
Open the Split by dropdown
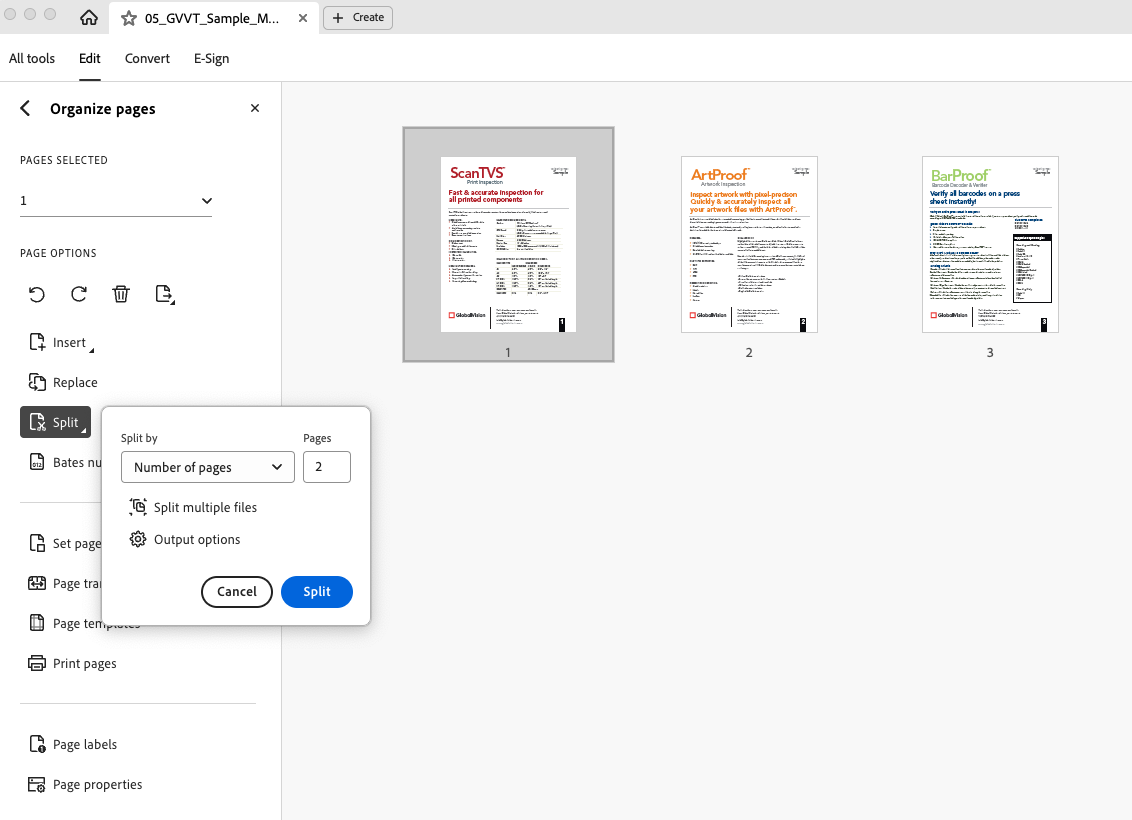click(x=208, y=467)
